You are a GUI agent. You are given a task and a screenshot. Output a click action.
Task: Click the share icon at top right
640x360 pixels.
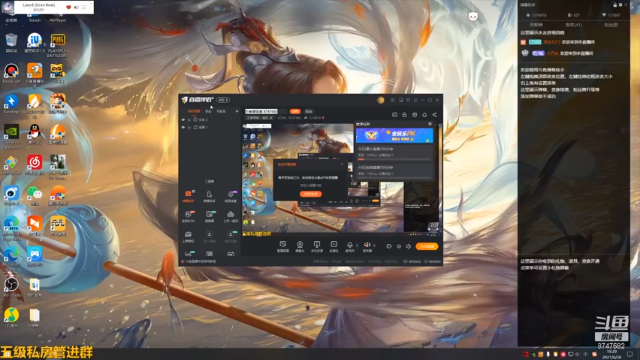[434, 115]
